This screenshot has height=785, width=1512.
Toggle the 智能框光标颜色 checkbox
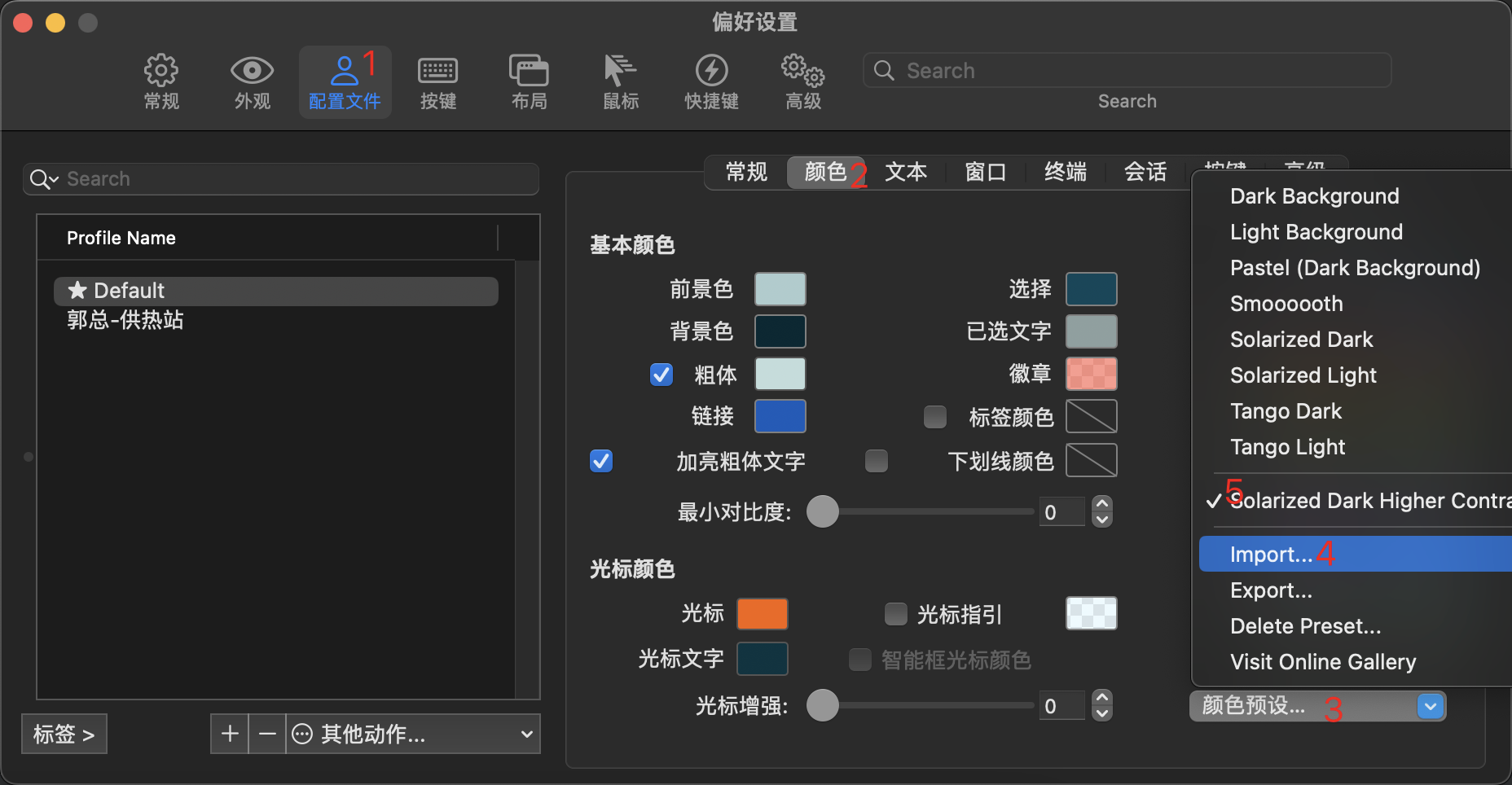click(860, 660)
